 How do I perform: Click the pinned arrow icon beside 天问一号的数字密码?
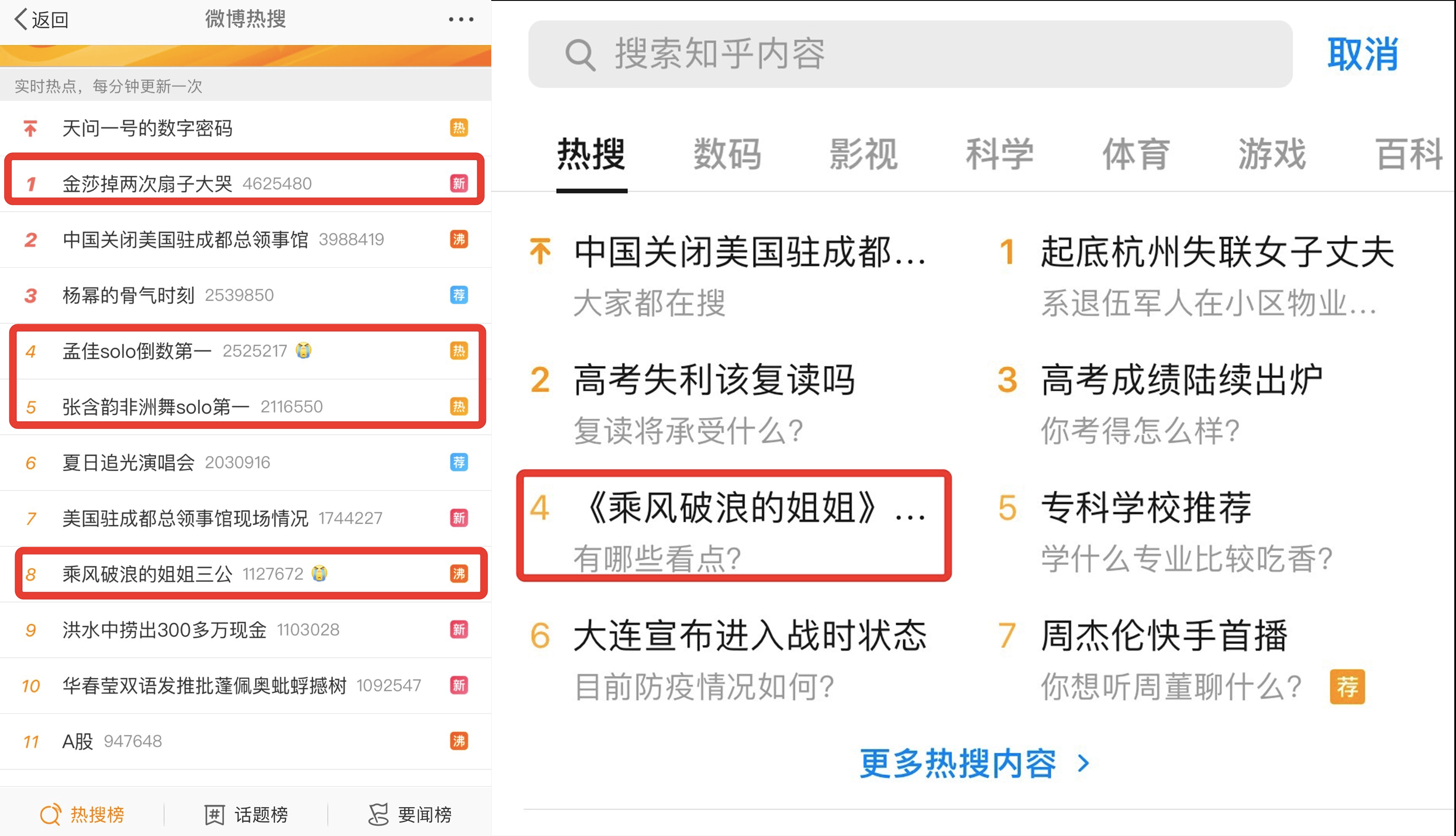[30, 128]
